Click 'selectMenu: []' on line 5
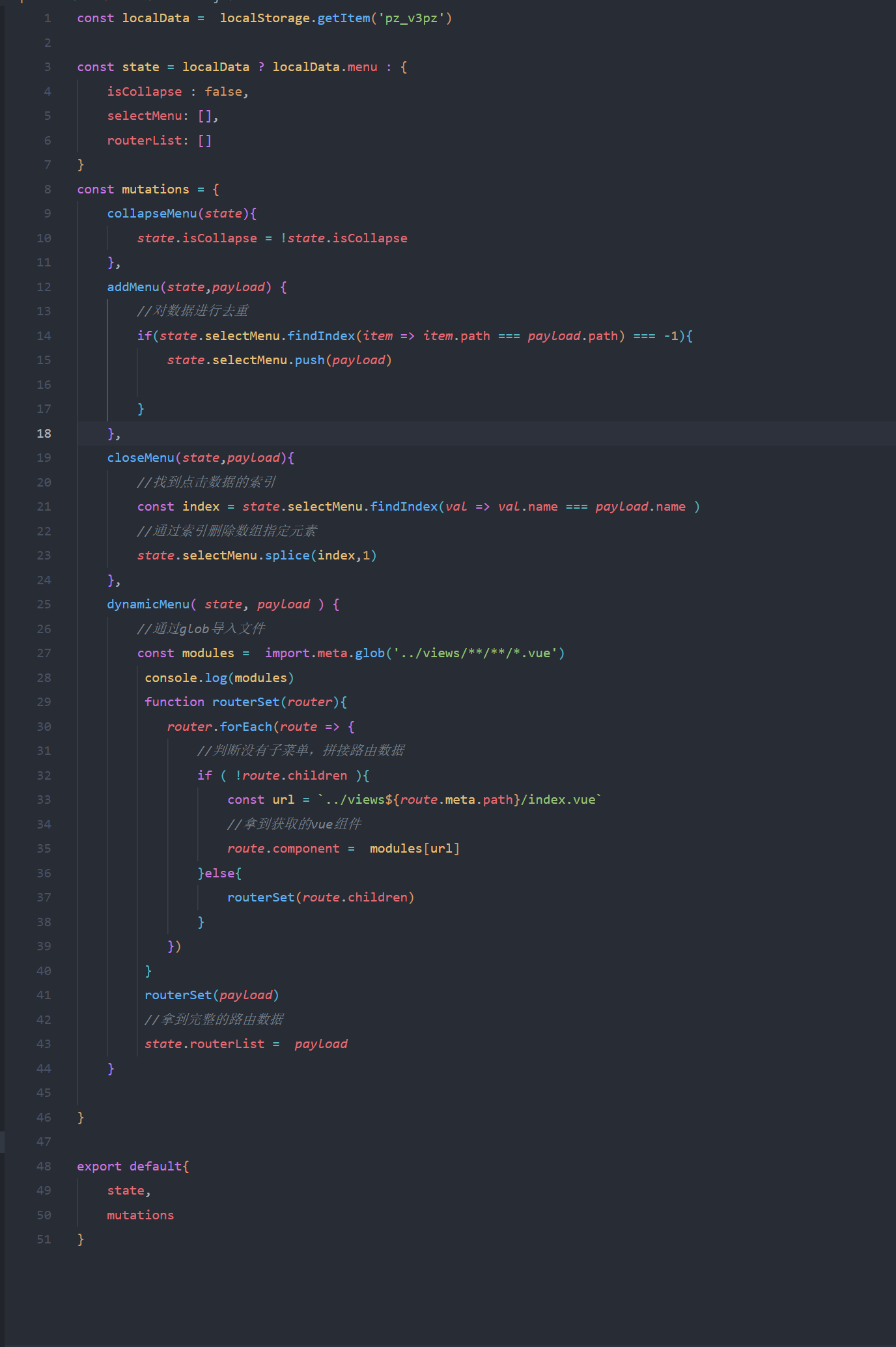 coord(160,116)
